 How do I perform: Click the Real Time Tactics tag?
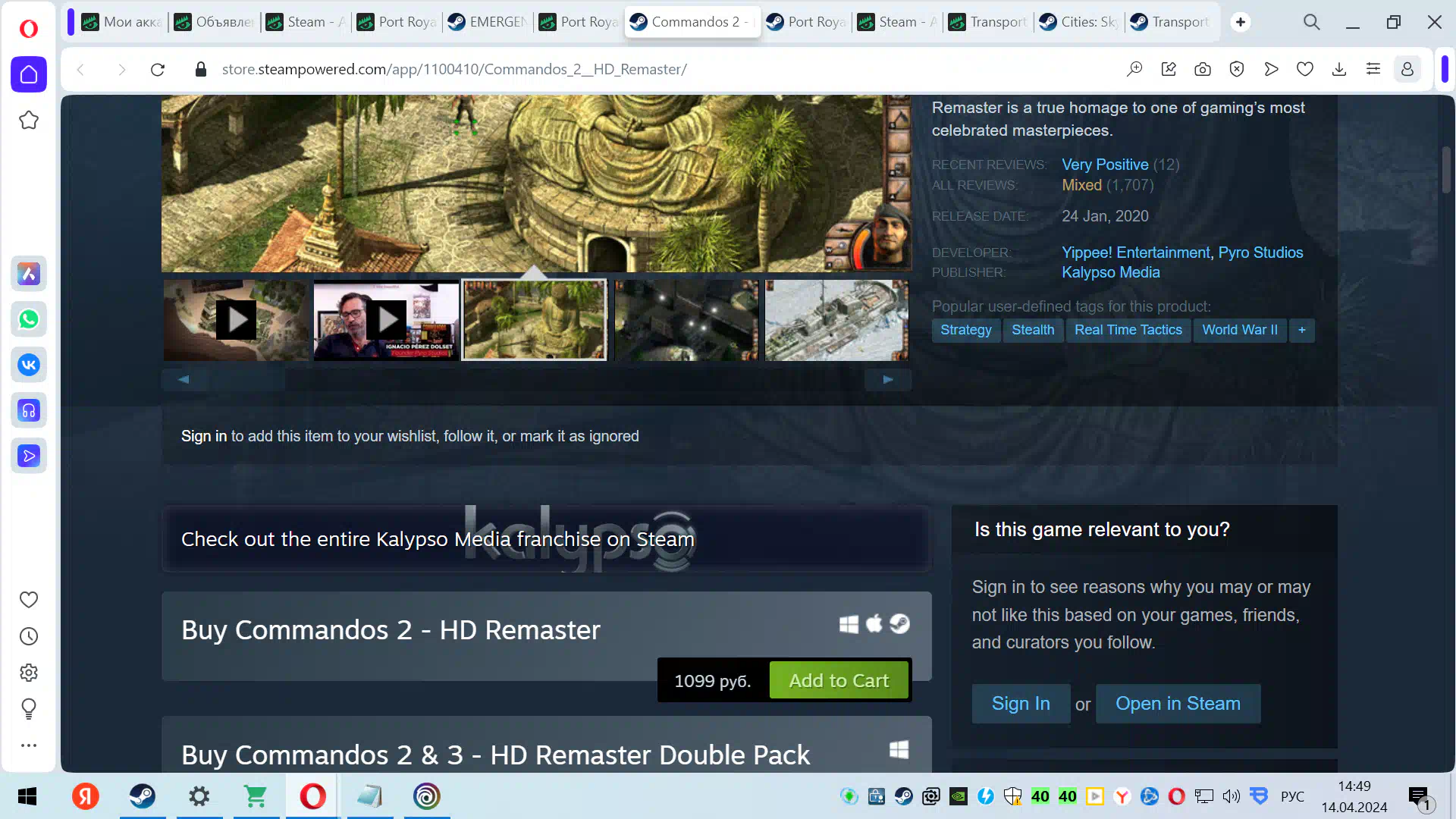coord(1128,330)
